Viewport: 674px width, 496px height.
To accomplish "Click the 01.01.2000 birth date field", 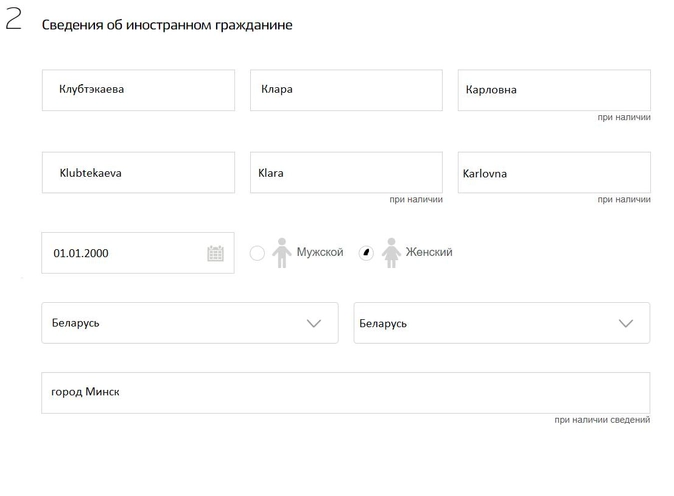I will pyautogui.click(x=138, y=253).
